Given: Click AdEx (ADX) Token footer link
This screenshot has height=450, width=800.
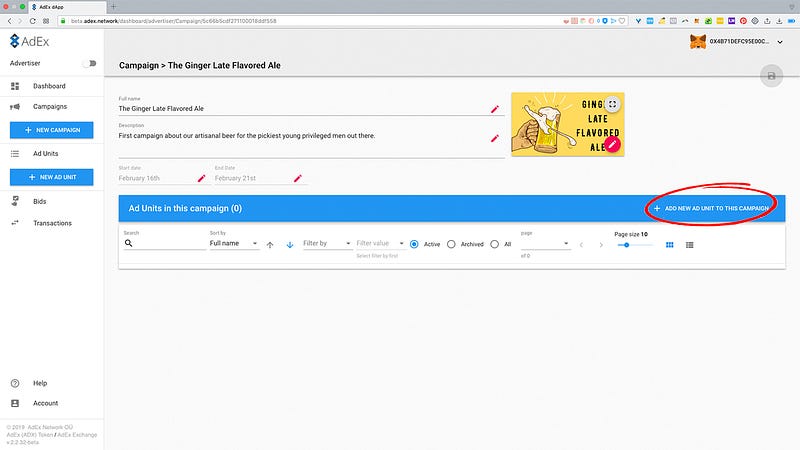Looking at the screenshot, I should [x=30, y=435].
